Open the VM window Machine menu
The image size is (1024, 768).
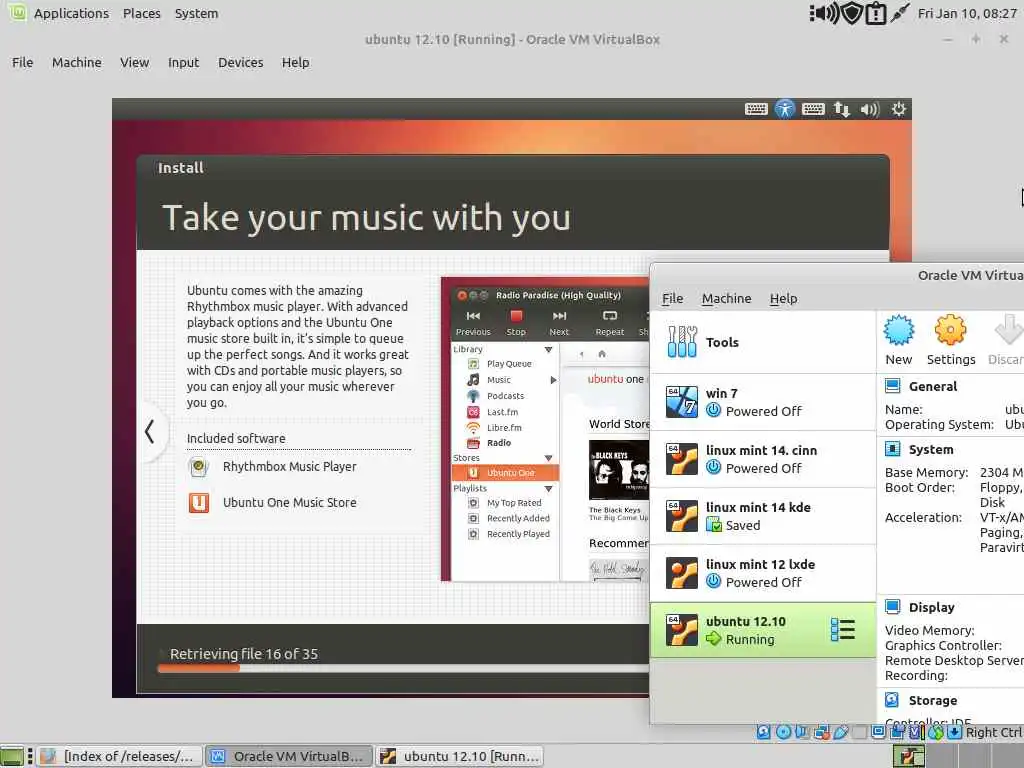click(x=76, y=63)
